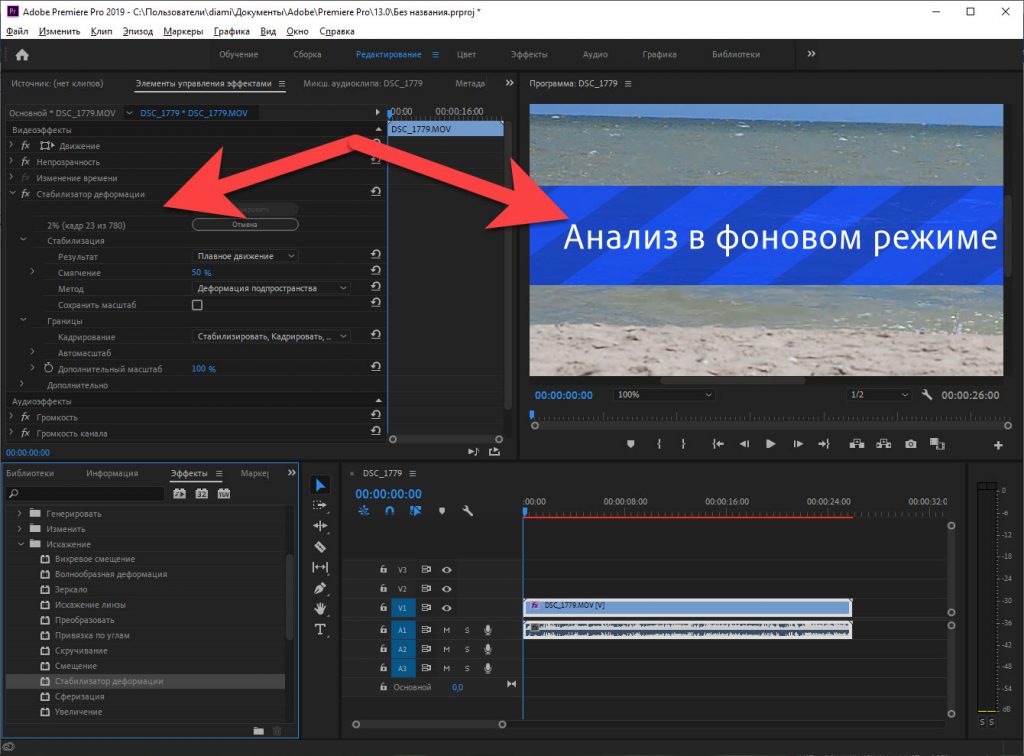Expand the Генерировать effects folder

click(20, 513)
